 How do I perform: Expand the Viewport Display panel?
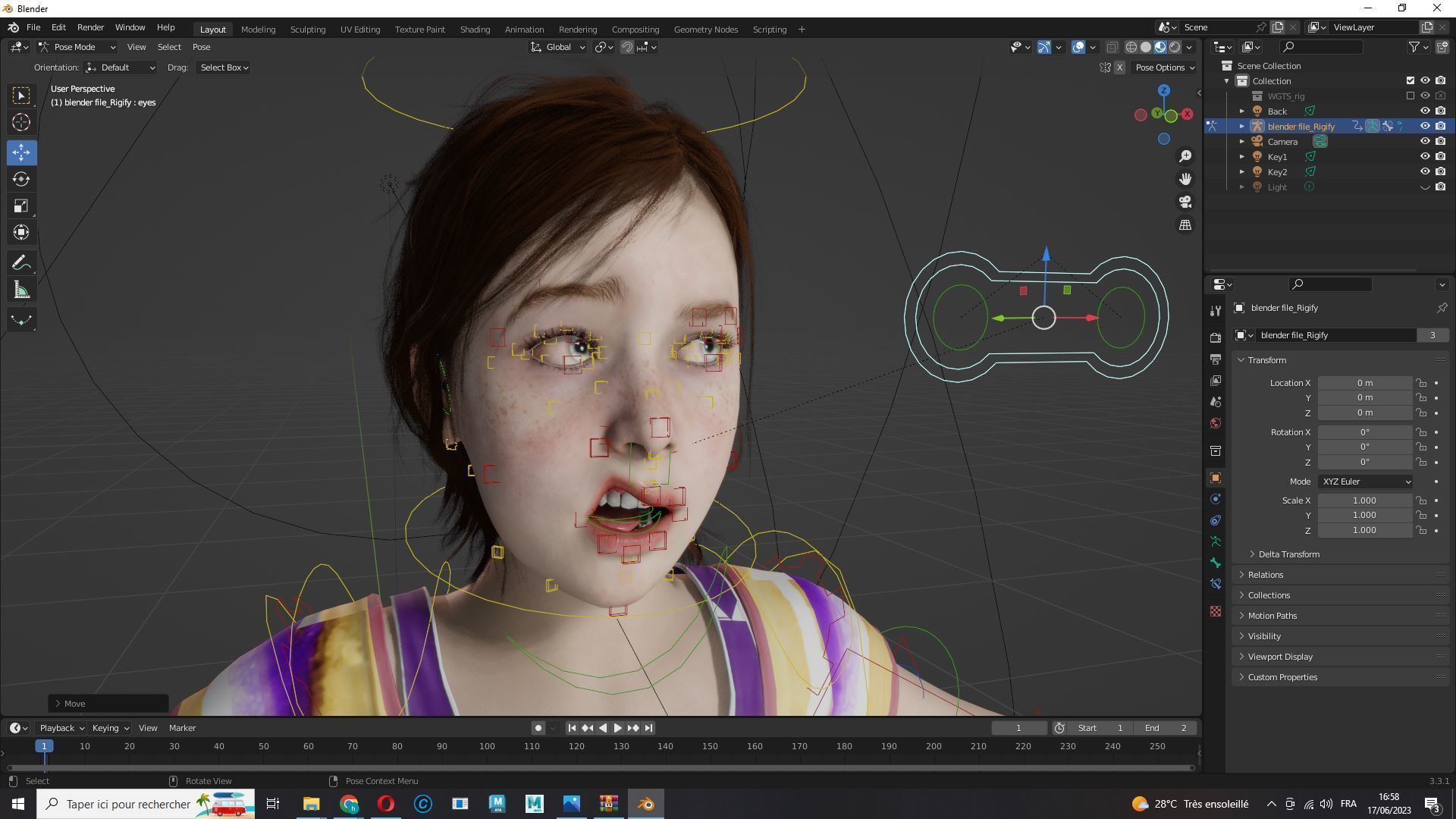pyautogui.click(x=1341, y=657)
